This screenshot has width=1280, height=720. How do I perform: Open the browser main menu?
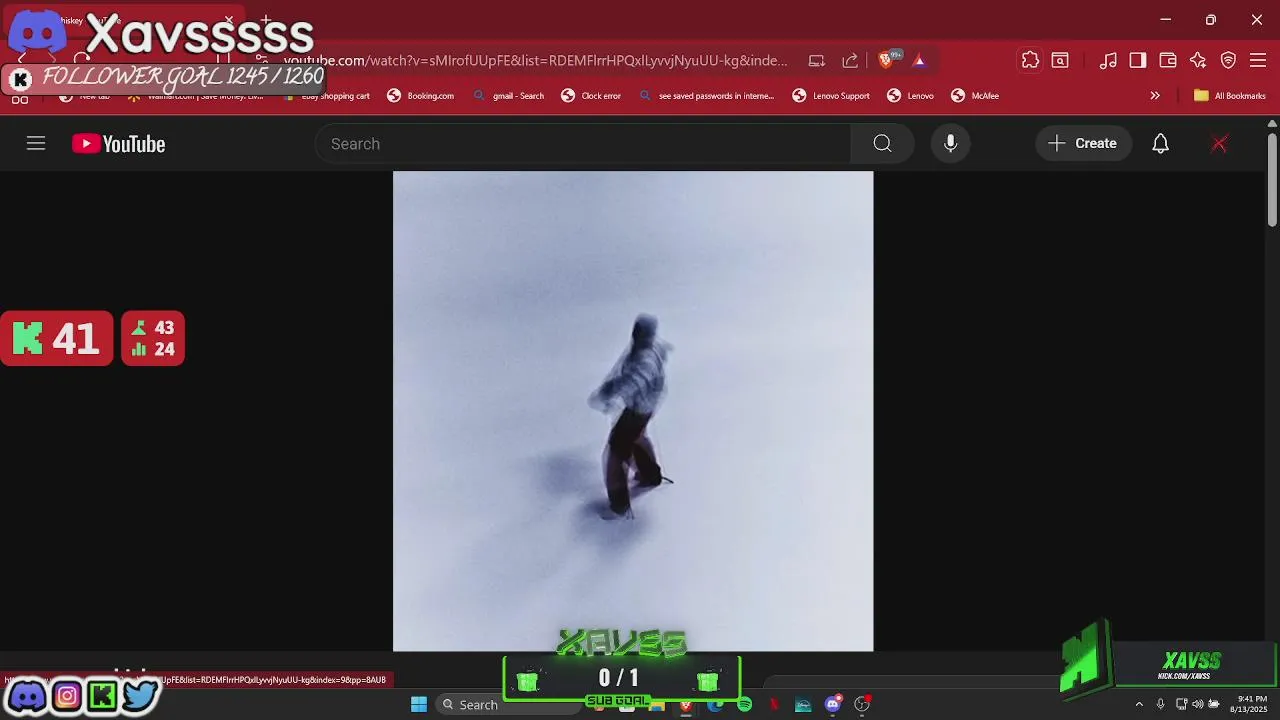[x=1258, y=61]
